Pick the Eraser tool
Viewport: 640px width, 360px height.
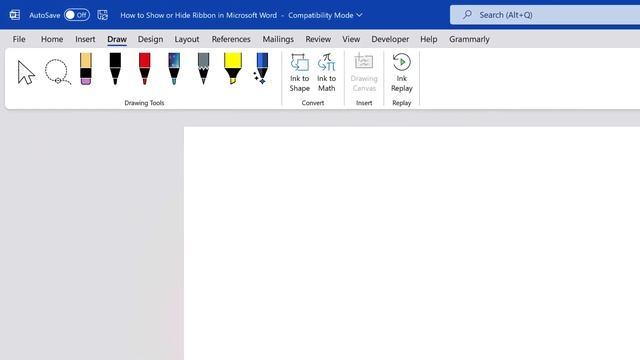(86, 69)
